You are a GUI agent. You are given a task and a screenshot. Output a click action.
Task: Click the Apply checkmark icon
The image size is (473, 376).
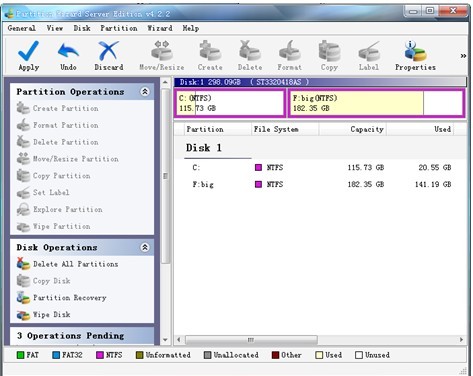[x=28, y=51]
